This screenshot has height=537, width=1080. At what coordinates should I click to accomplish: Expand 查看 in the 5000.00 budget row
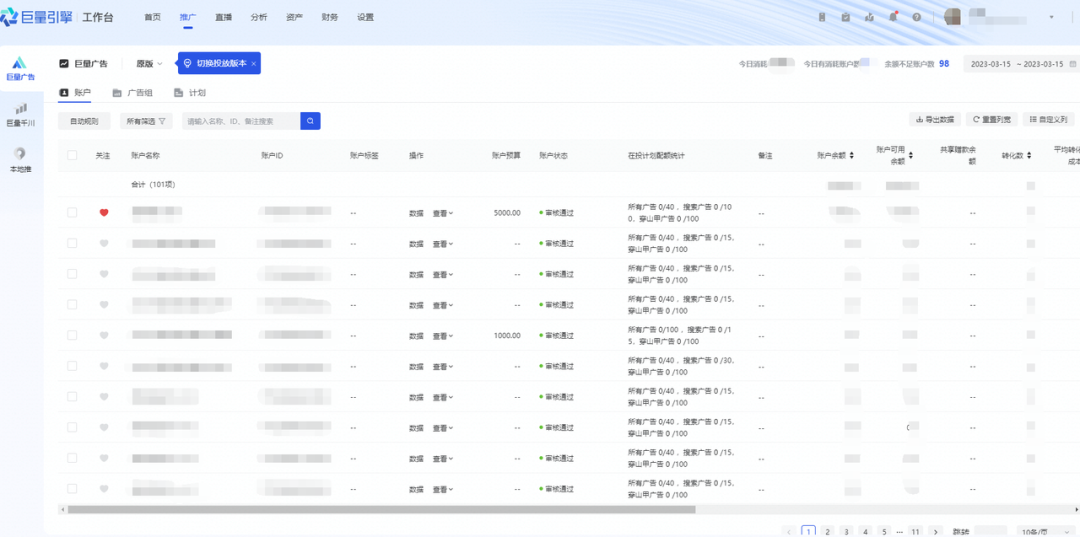coord(443,213)
